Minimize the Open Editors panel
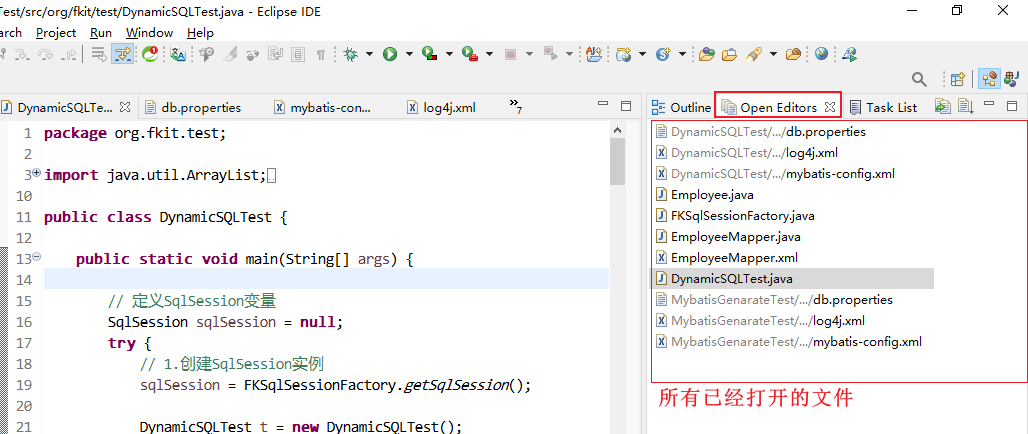This screenshot has width=1028, height=434. 989,104
